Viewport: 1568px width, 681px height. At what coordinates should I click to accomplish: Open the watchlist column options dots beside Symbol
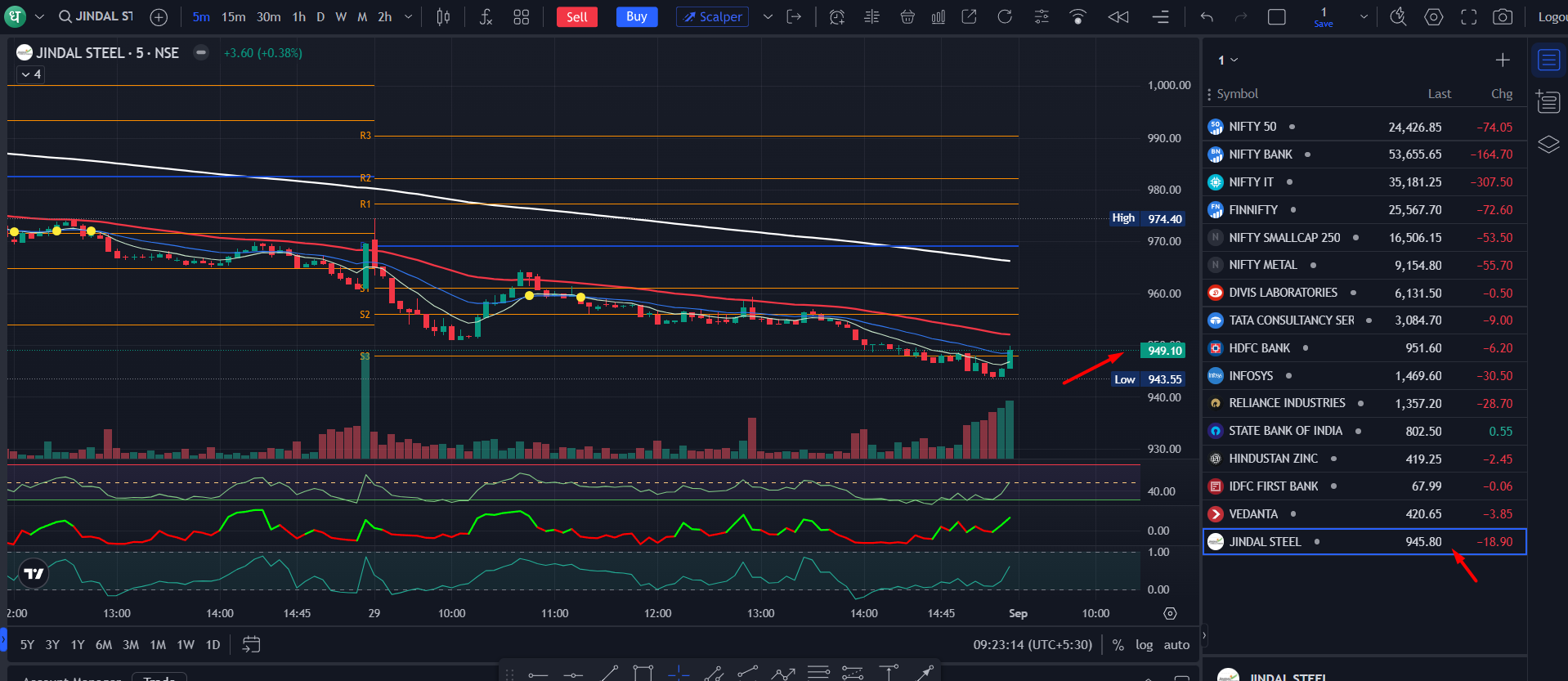1209,94
